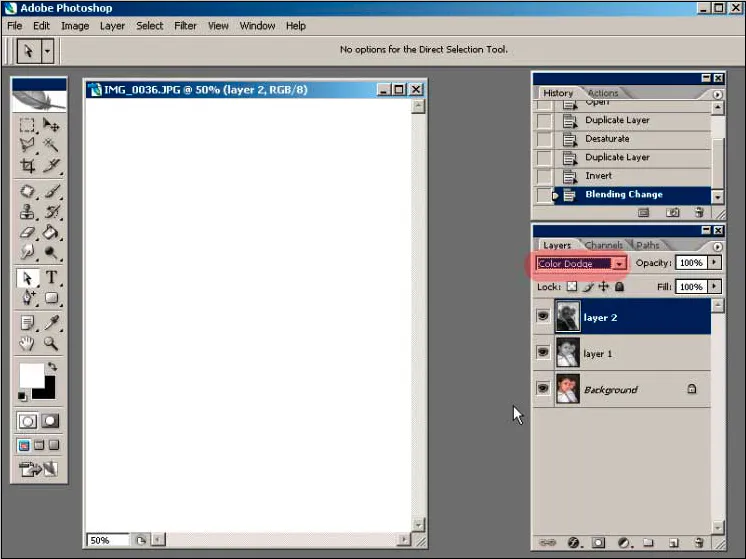Select the Burn tool
The height and width of the screenshot is (559, 746).
click(x=51, y=252)
